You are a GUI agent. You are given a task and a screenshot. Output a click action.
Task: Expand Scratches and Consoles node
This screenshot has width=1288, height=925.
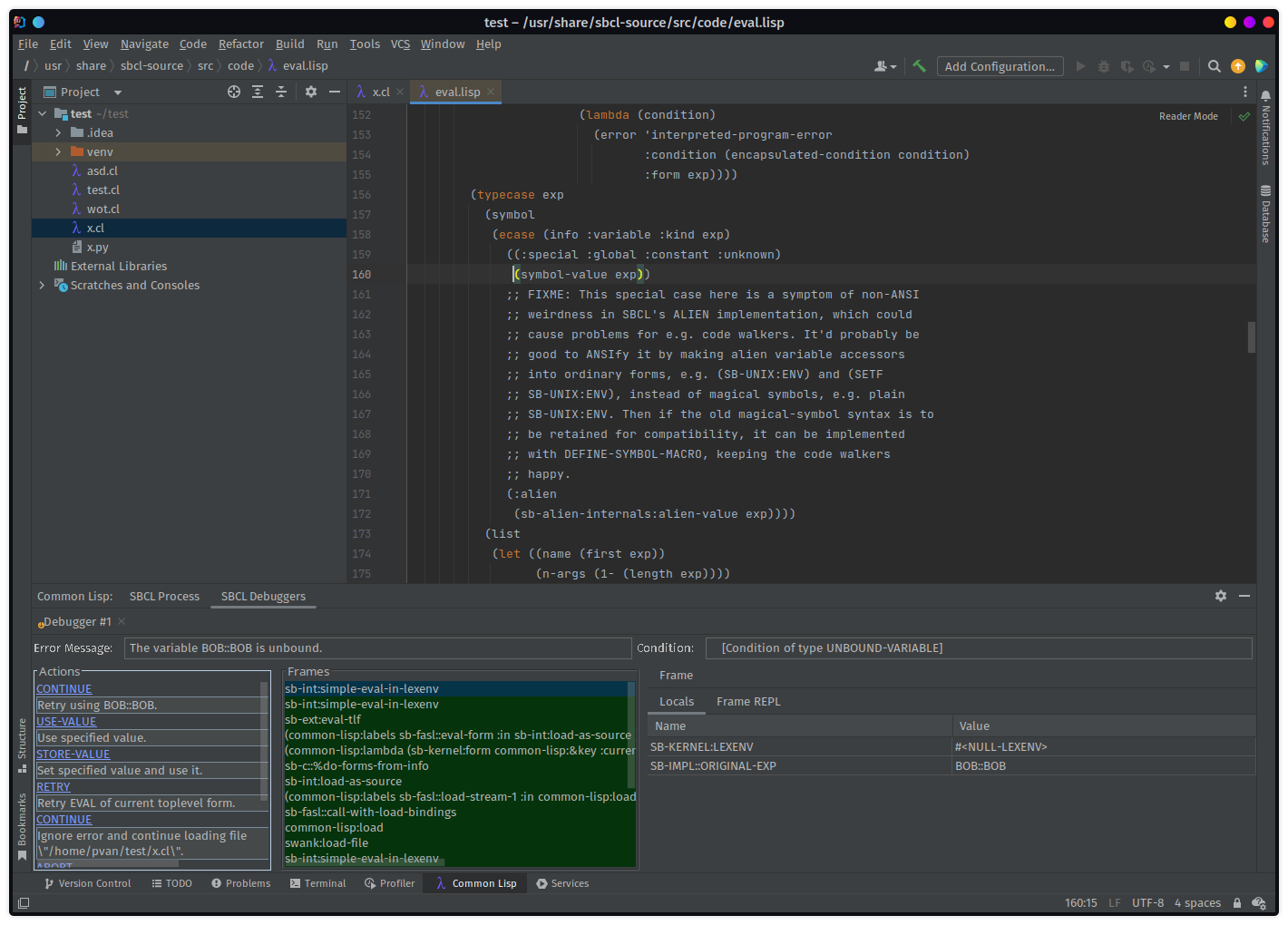pyautogui.click(x=42, y=285)
